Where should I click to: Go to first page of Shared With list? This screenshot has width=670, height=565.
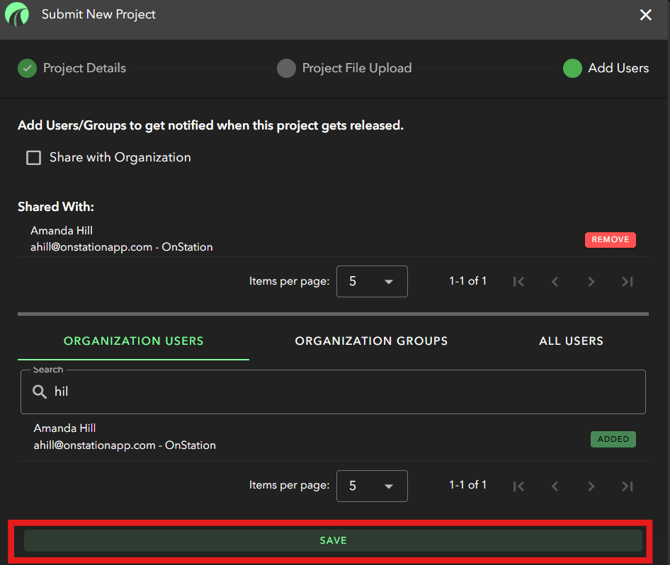click(518, 282)
